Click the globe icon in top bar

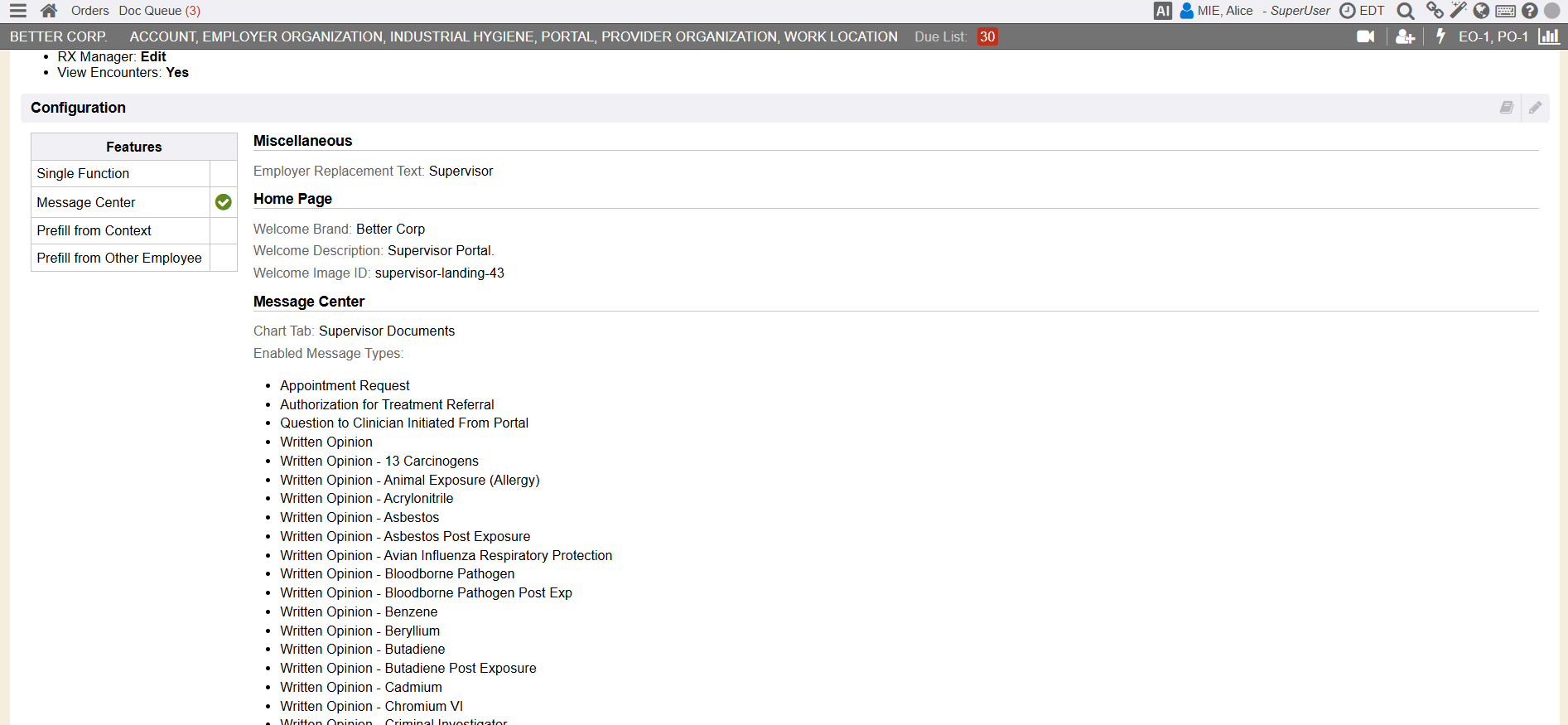(x=1481, y=11)
